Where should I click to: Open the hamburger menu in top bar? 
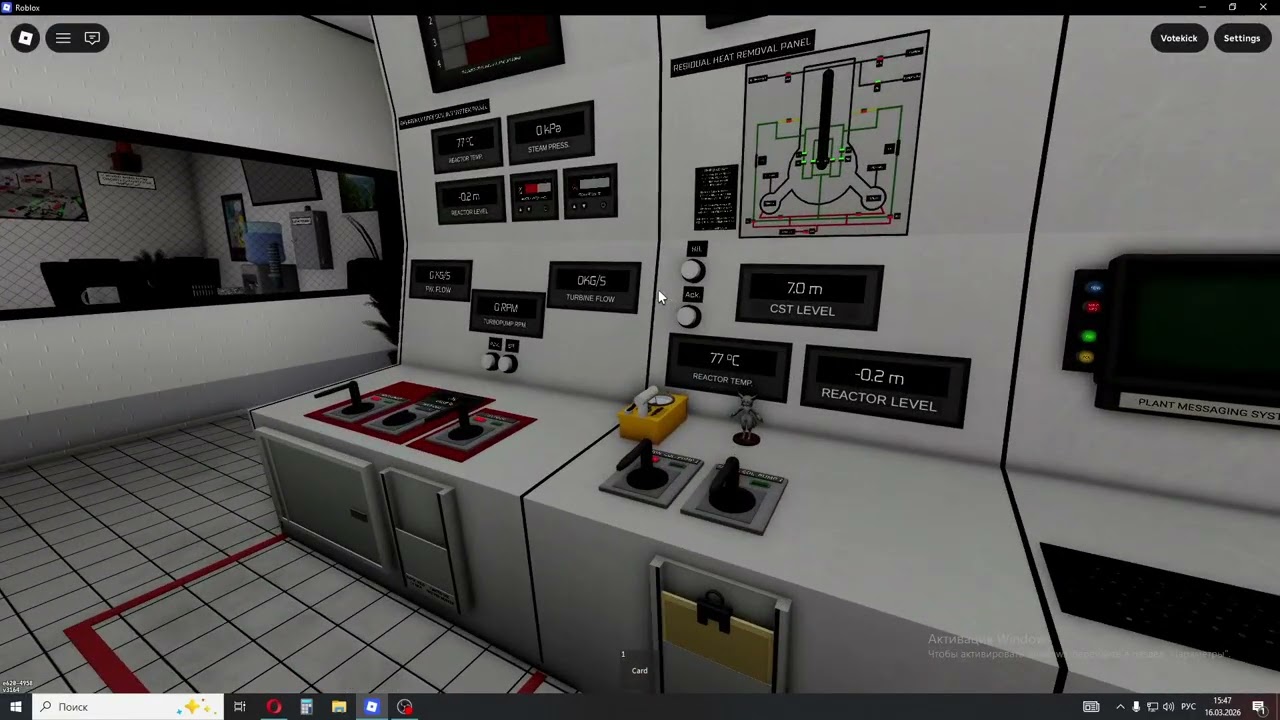tap(63, 38)
